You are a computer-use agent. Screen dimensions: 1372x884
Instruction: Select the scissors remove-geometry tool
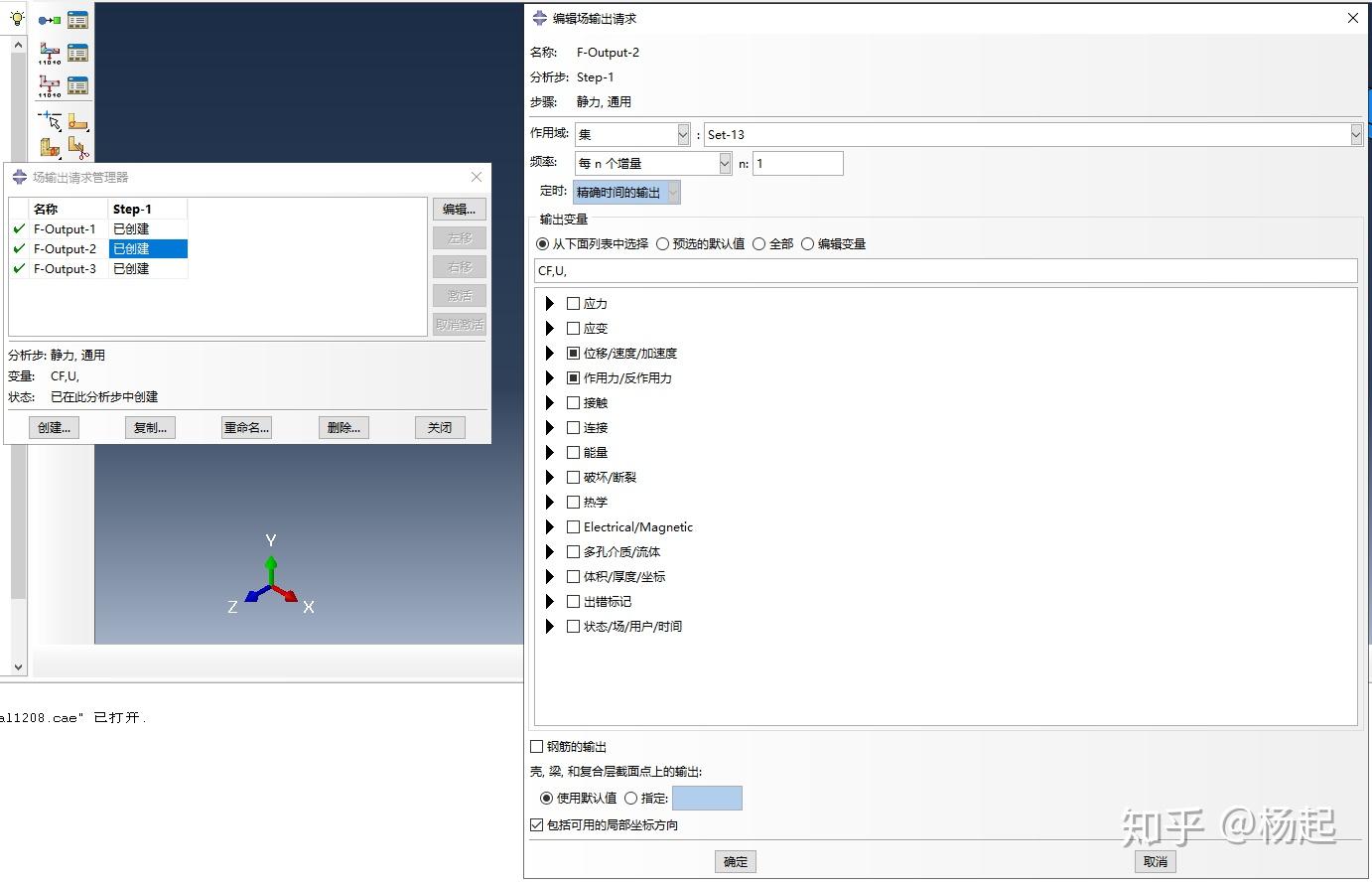77,149
